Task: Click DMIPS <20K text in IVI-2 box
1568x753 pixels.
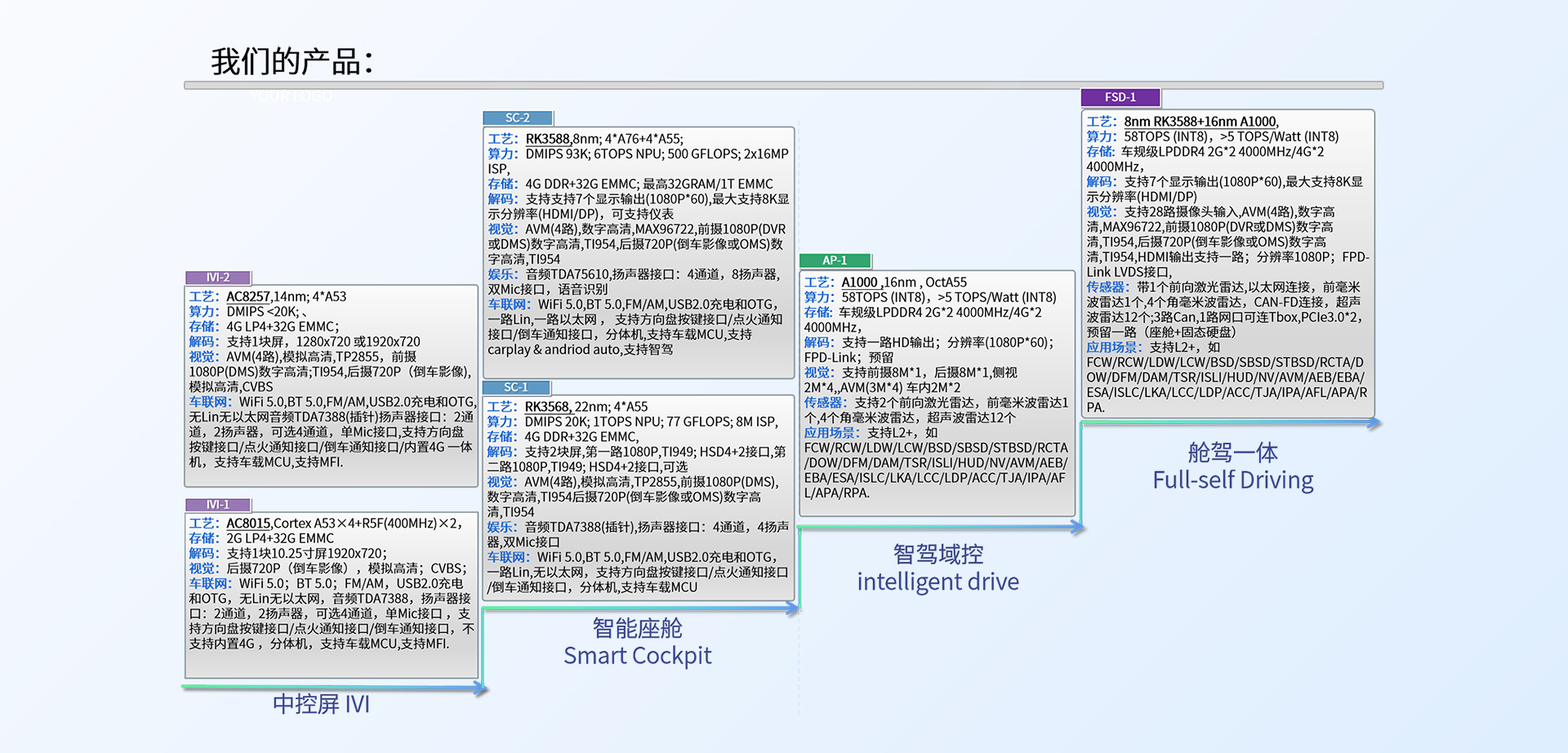Action: [x=263, y=312]
